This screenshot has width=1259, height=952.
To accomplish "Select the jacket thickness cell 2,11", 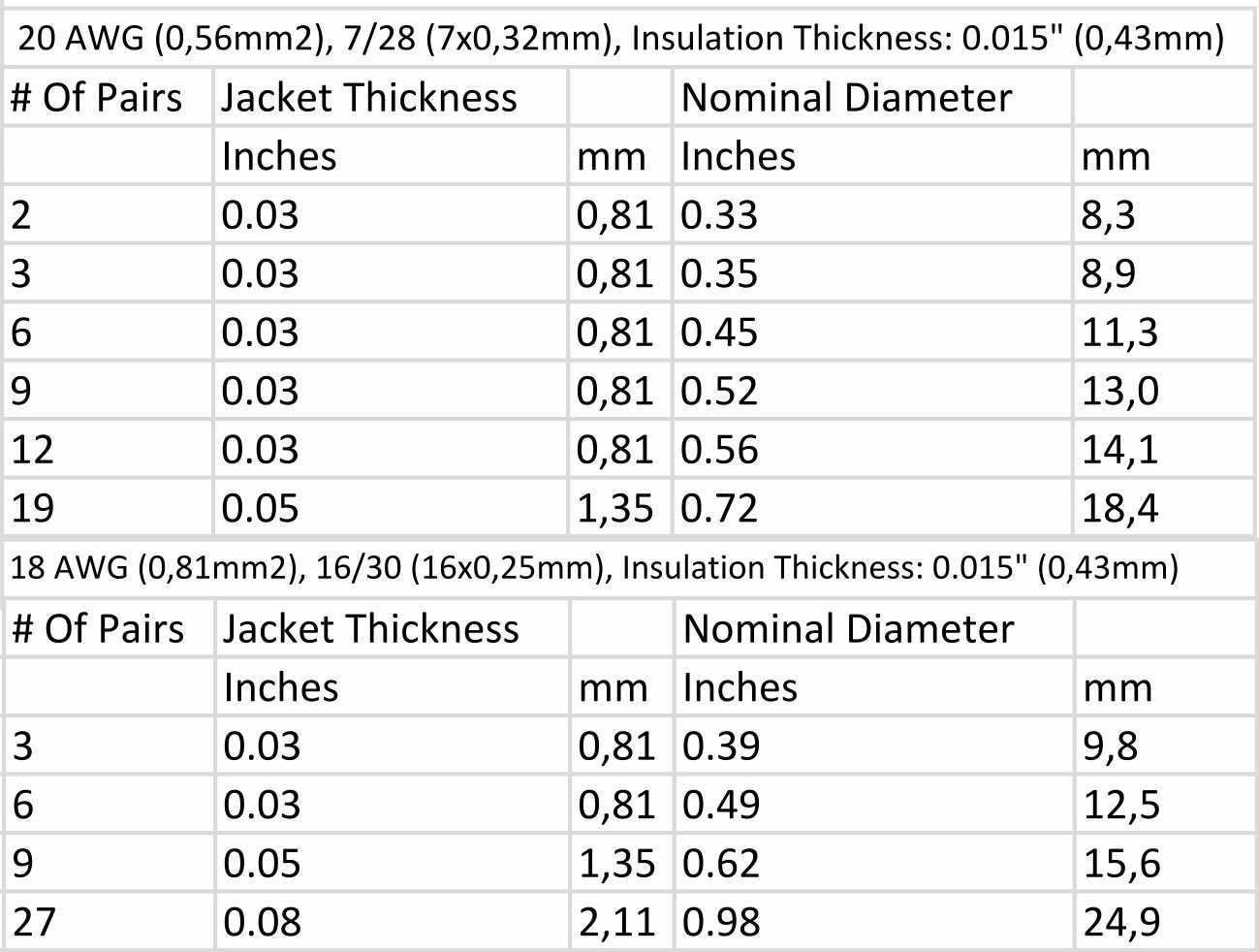I will click(x=620, y=921).
